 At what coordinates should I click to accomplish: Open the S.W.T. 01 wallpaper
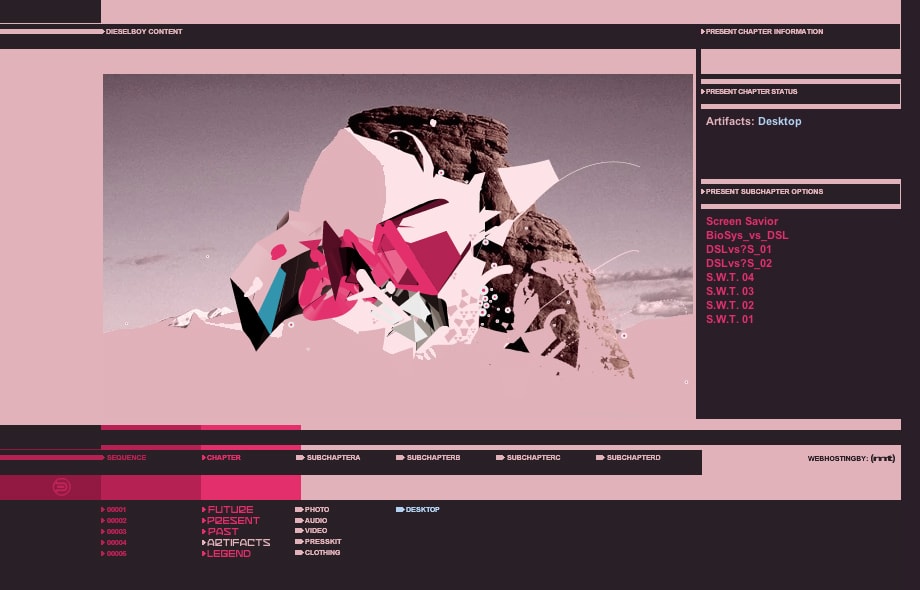click(730, 320)
